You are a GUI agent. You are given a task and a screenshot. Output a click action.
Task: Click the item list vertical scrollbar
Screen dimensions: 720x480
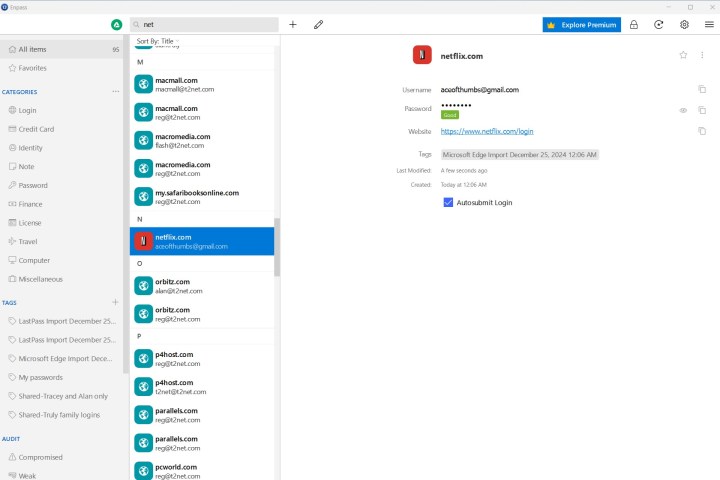tap(277, 245)
